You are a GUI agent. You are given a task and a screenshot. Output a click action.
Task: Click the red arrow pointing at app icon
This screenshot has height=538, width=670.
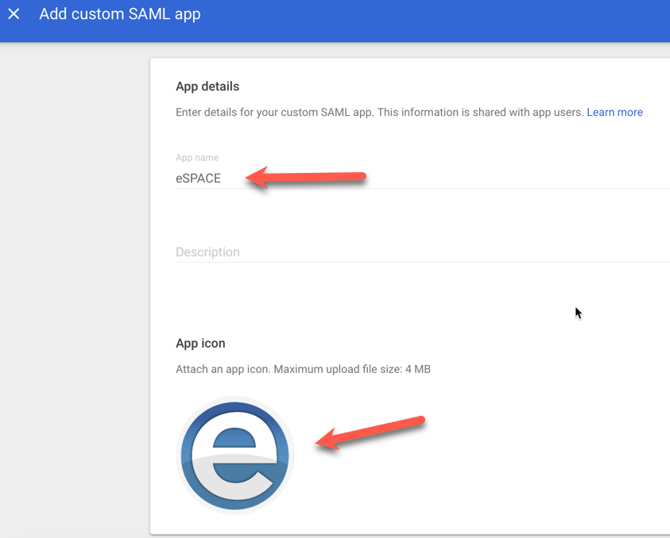point(370,432)
